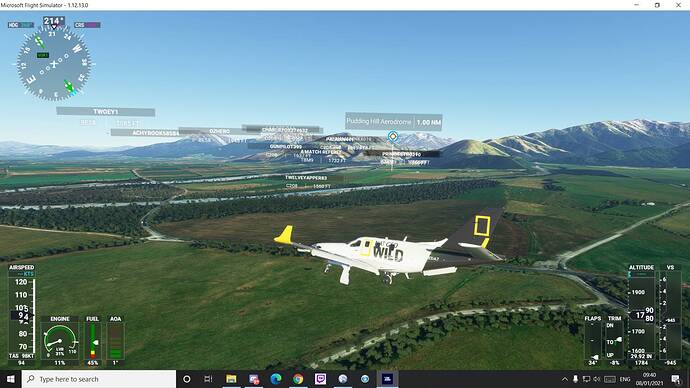Open Microsoft Edge from the taskbar
The height and width of the screenshot is (388, 690).
pos(276,379)
